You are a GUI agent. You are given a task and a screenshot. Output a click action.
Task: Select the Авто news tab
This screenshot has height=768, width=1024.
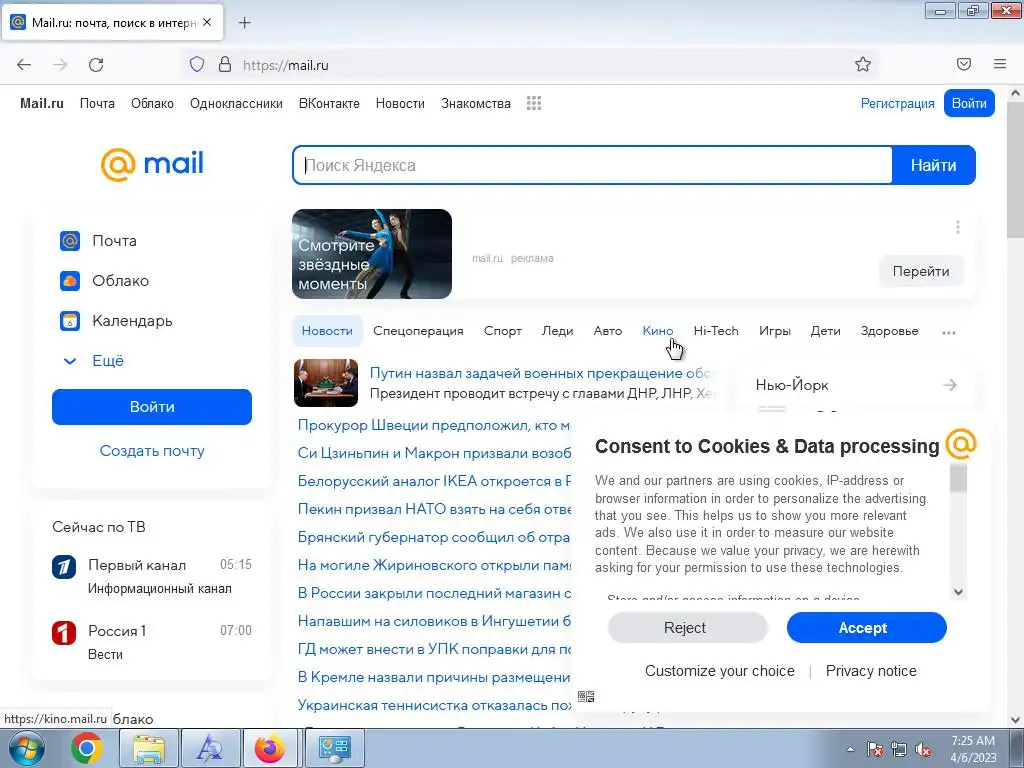coord(607,331)
